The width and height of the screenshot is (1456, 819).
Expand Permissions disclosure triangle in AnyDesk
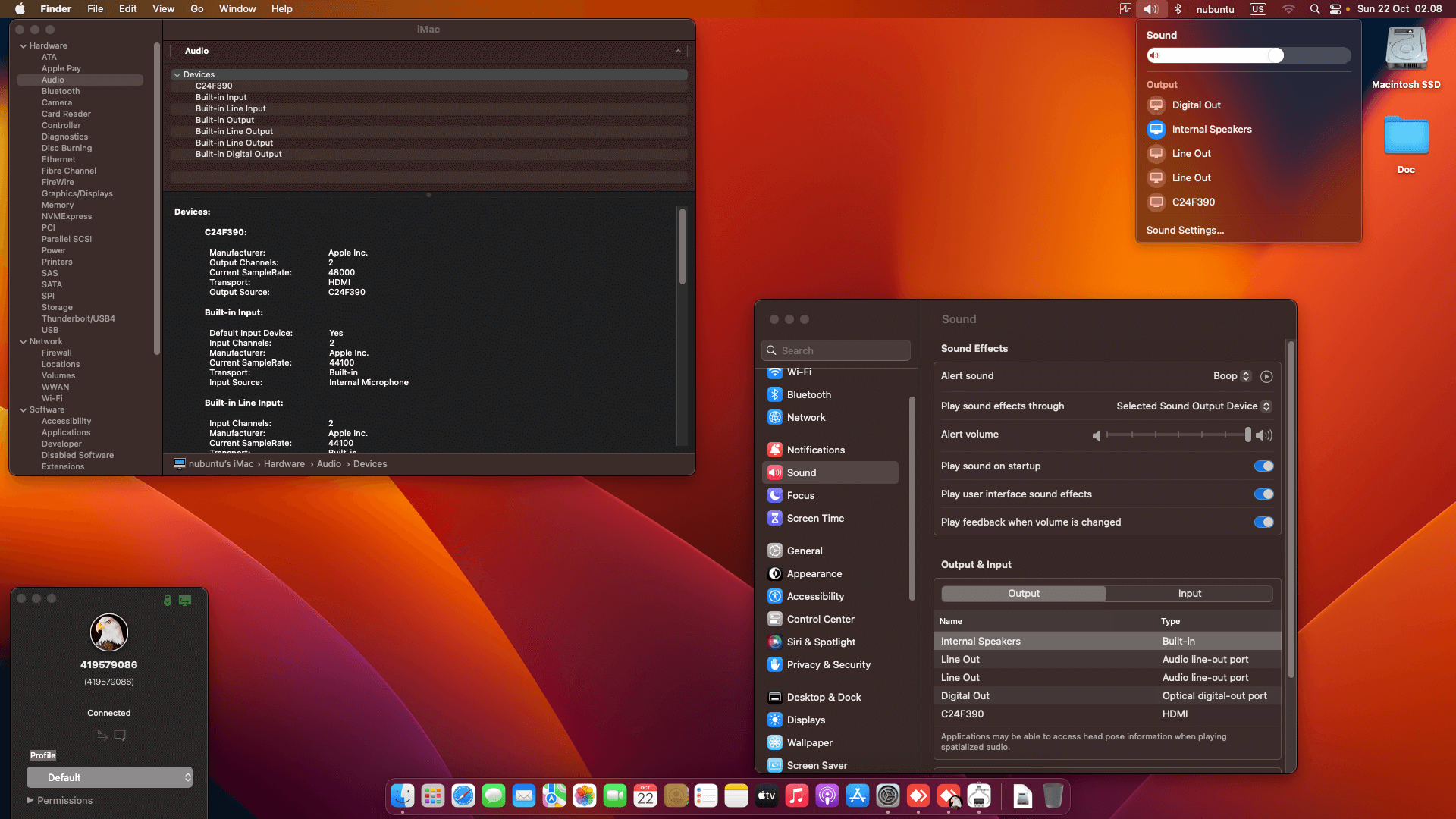30,801
